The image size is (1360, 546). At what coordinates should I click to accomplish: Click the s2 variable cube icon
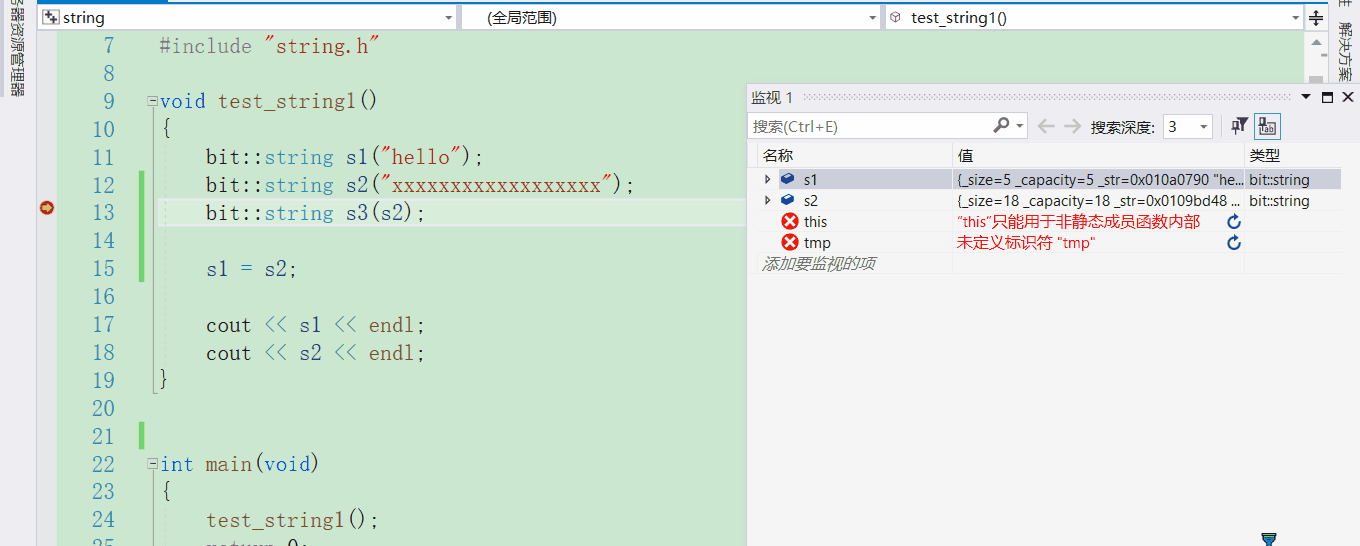click(x=788, y=201)
